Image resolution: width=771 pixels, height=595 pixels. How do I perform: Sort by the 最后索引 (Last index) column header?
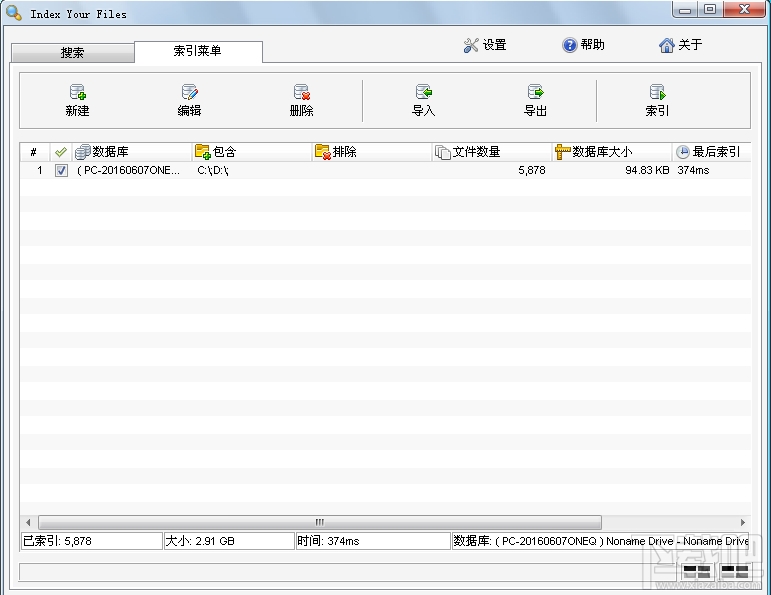(712, 152)
